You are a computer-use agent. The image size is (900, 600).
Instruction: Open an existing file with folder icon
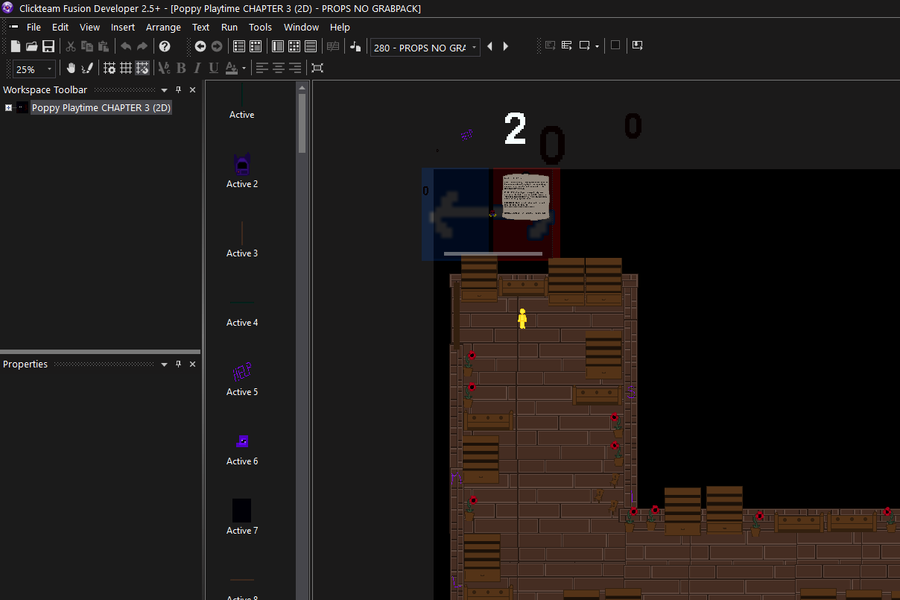coord(32,47)
